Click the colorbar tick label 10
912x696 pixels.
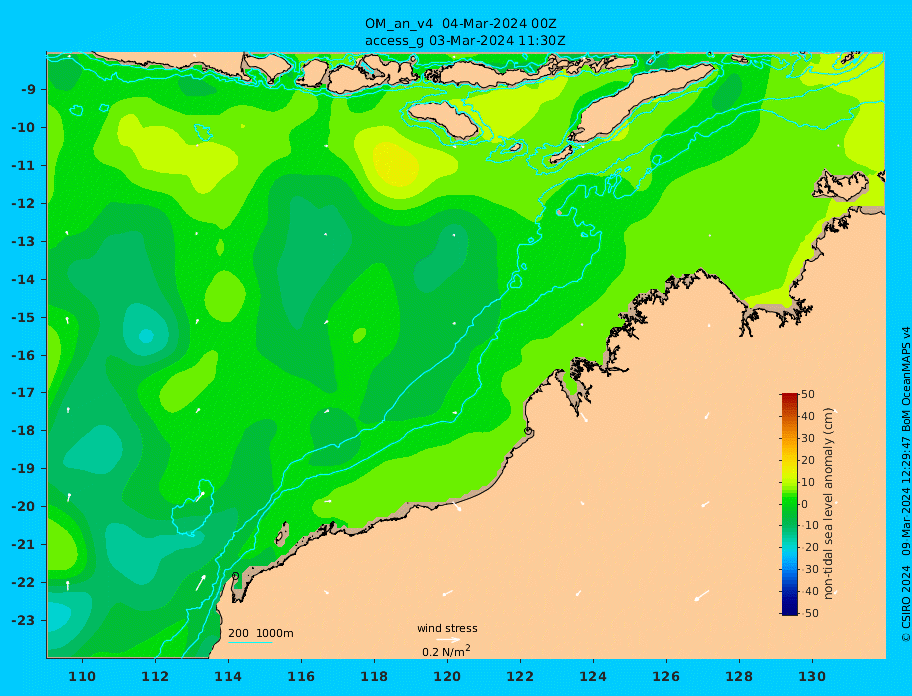(x=808, y=482)
